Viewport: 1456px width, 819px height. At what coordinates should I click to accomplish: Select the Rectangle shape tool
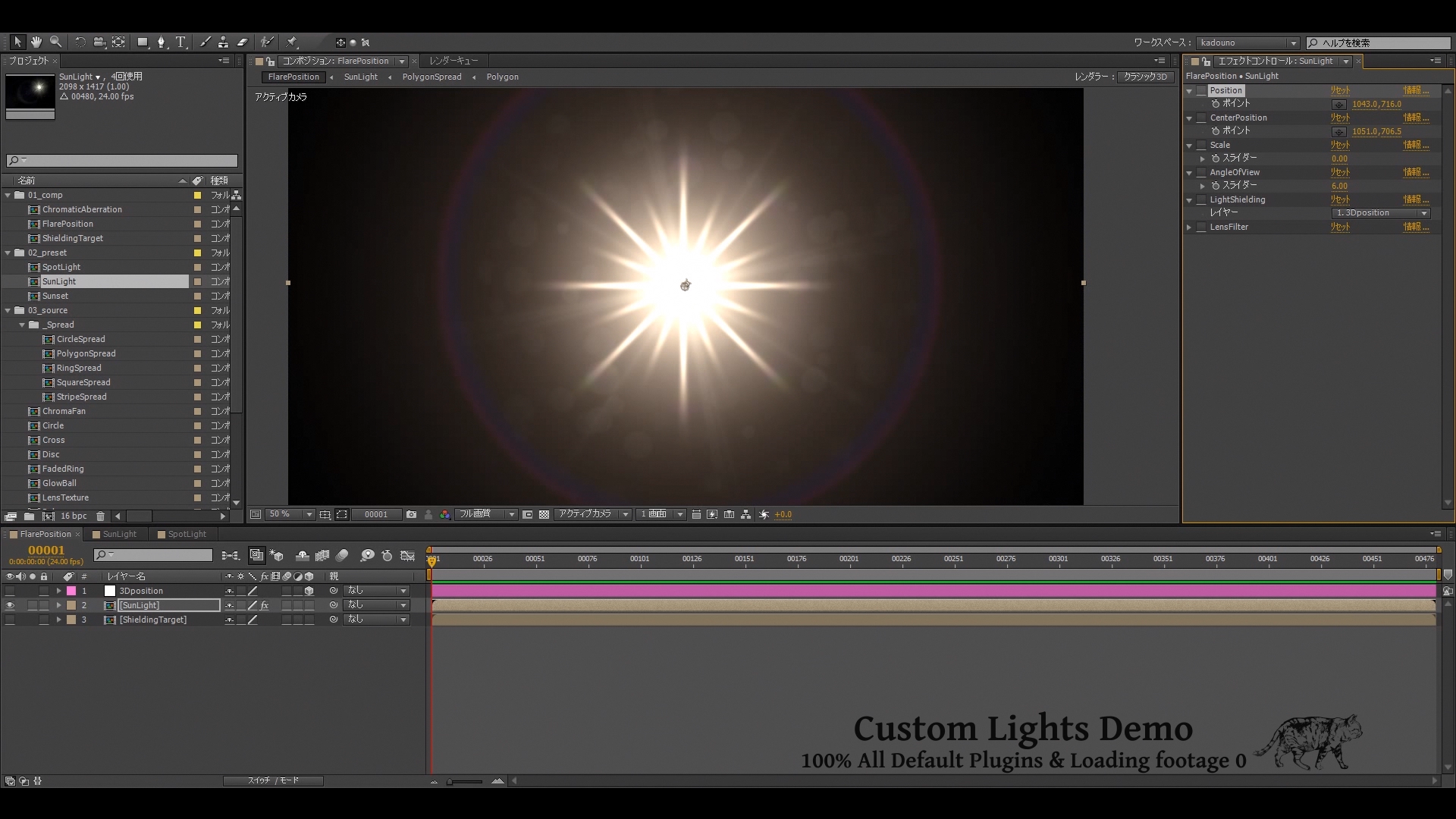pos(143,42)
